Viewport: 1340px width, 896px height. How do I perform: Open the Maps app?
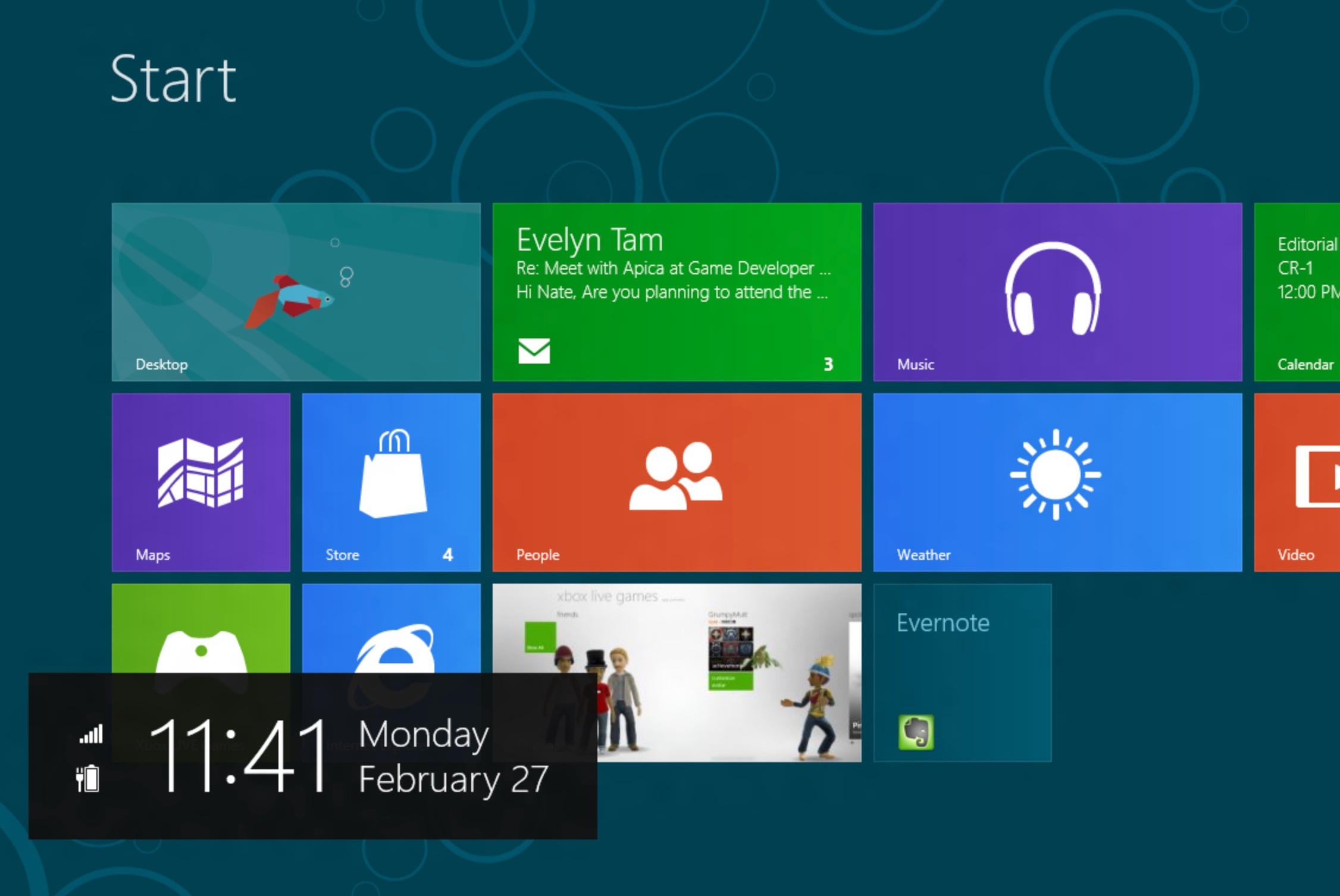pyautogui.click(x=201, y=482)
